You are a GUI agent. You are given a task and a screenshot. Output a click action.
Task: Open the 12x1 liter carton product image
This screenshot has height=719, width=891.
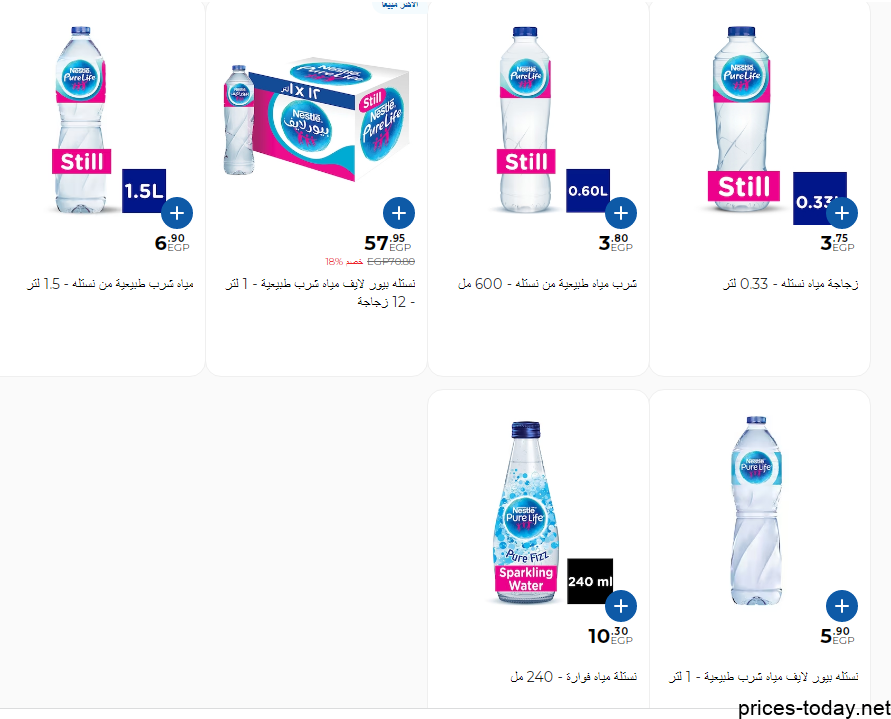[316, 120]
